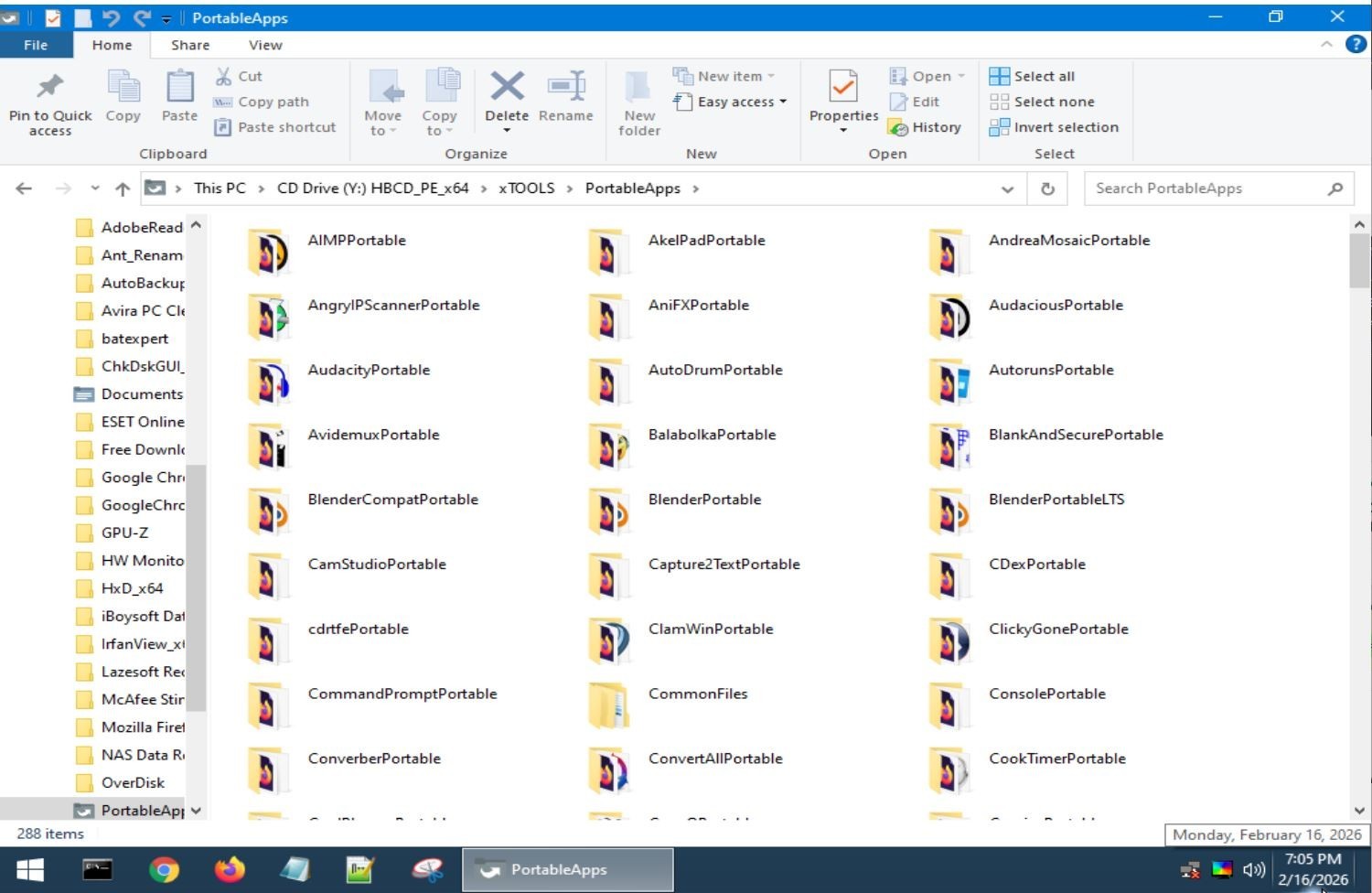The width and height of the screenshot is (1372, 893).
Task: Open the Open button dropdown arrow
Action: pyautogui.click(x=961, y=76)
